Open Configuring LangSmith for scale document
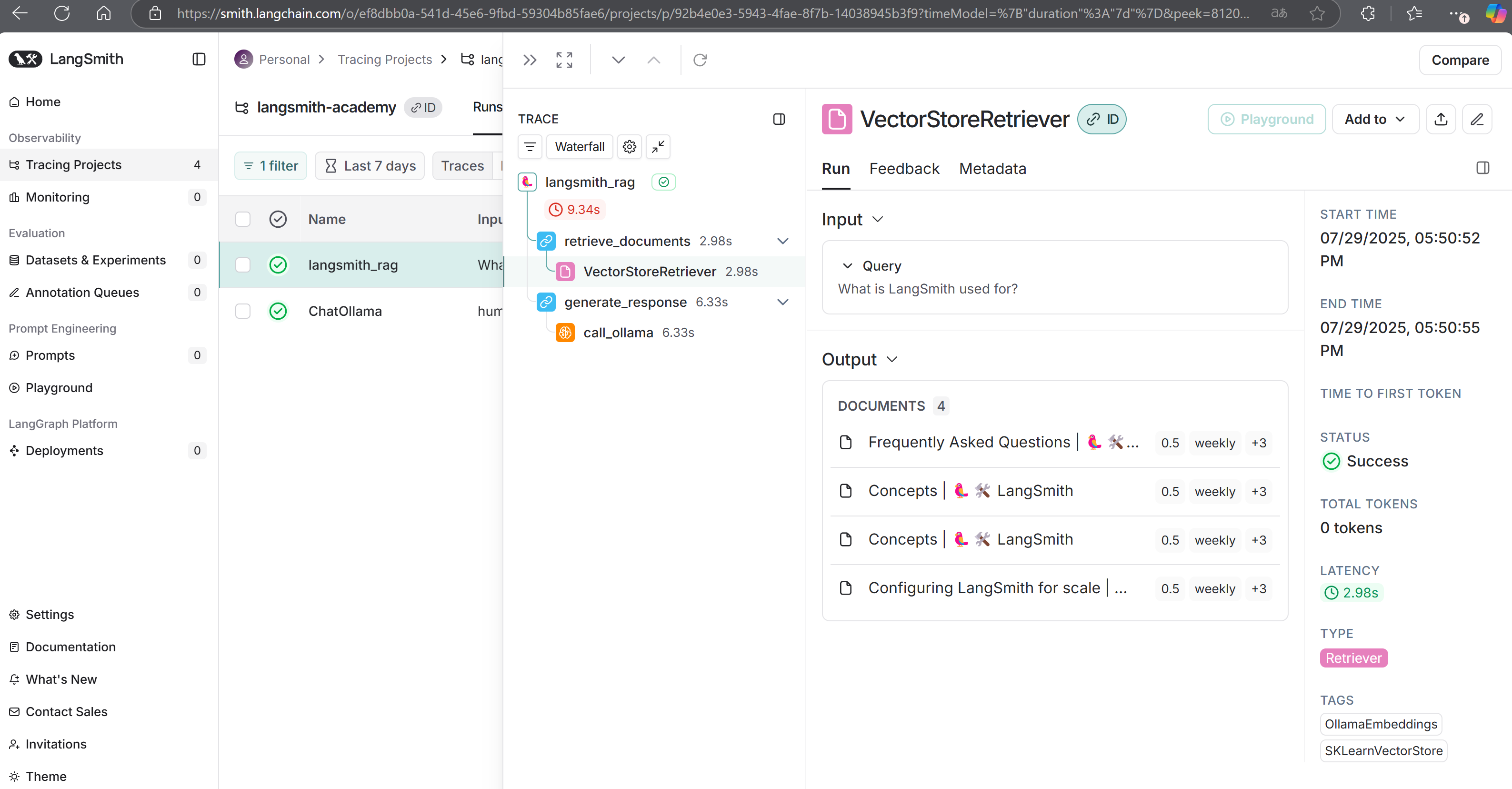The image size is (1512, 789). (1055, 588)
